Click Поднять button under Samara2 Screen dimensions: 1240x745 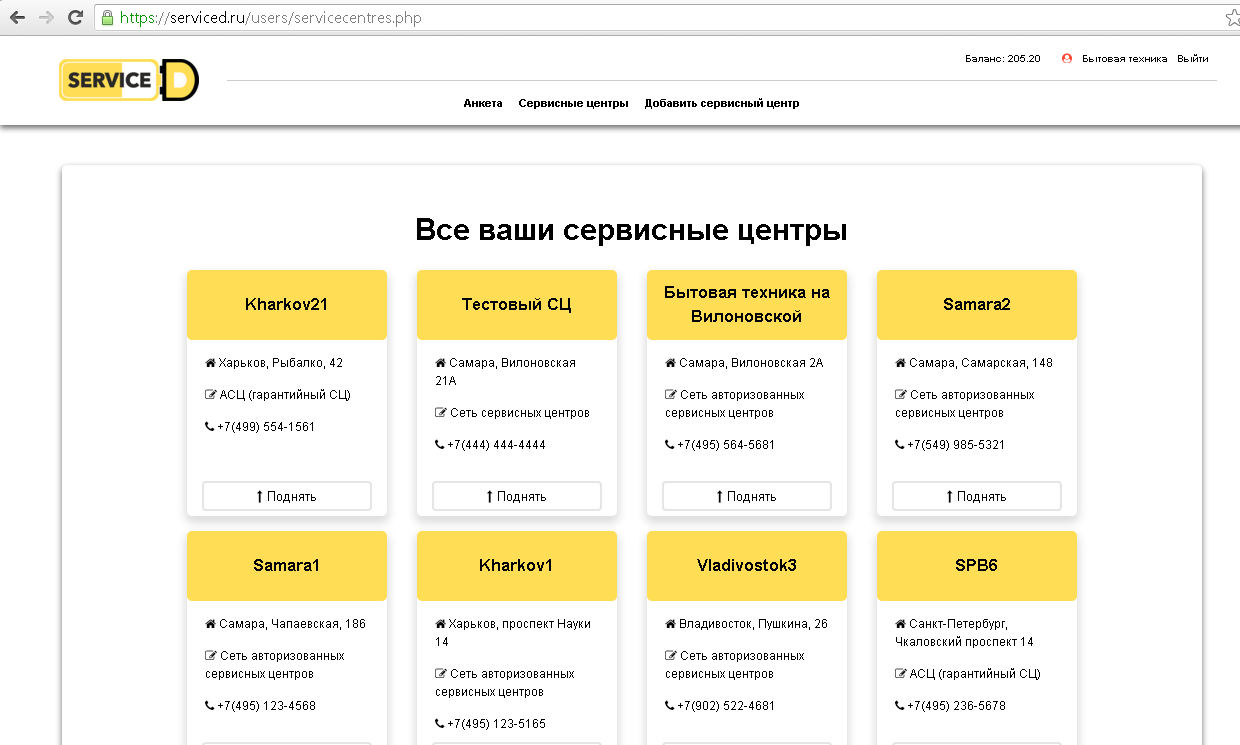pyautogui.click(x=977, y=496)
